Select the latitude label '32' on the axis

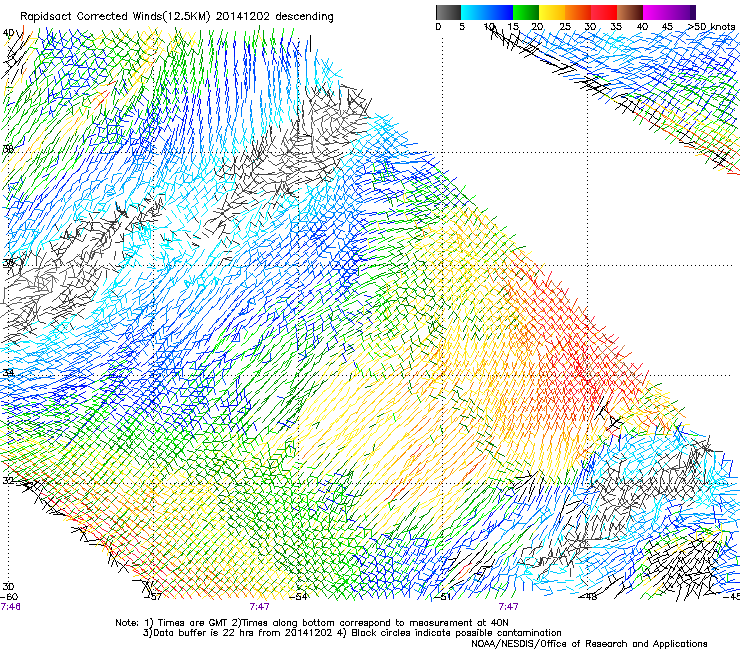(8, 480)
